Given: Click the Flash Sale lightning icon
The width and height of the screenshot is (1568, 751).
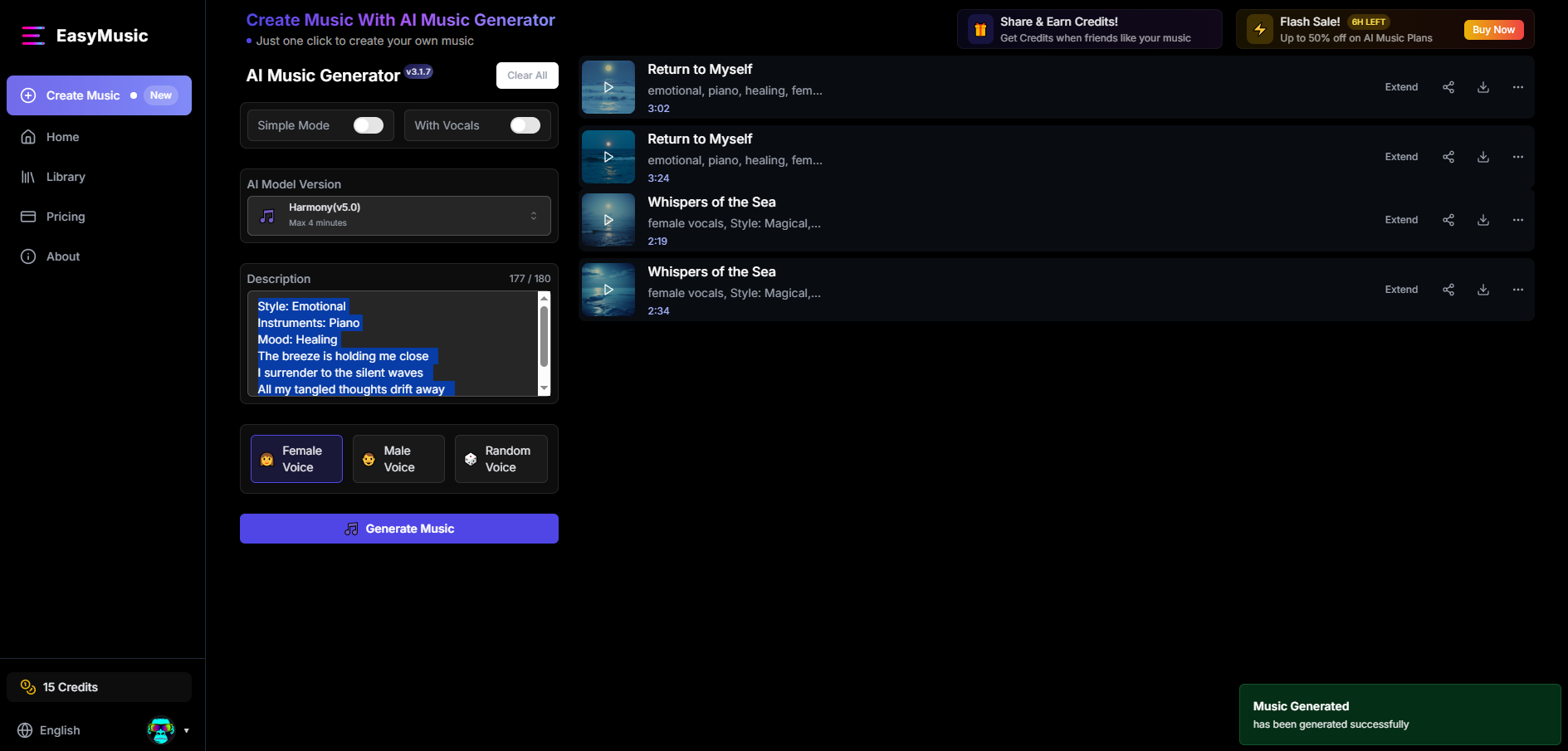Looking at the screenshot, I should point(1260,30).
